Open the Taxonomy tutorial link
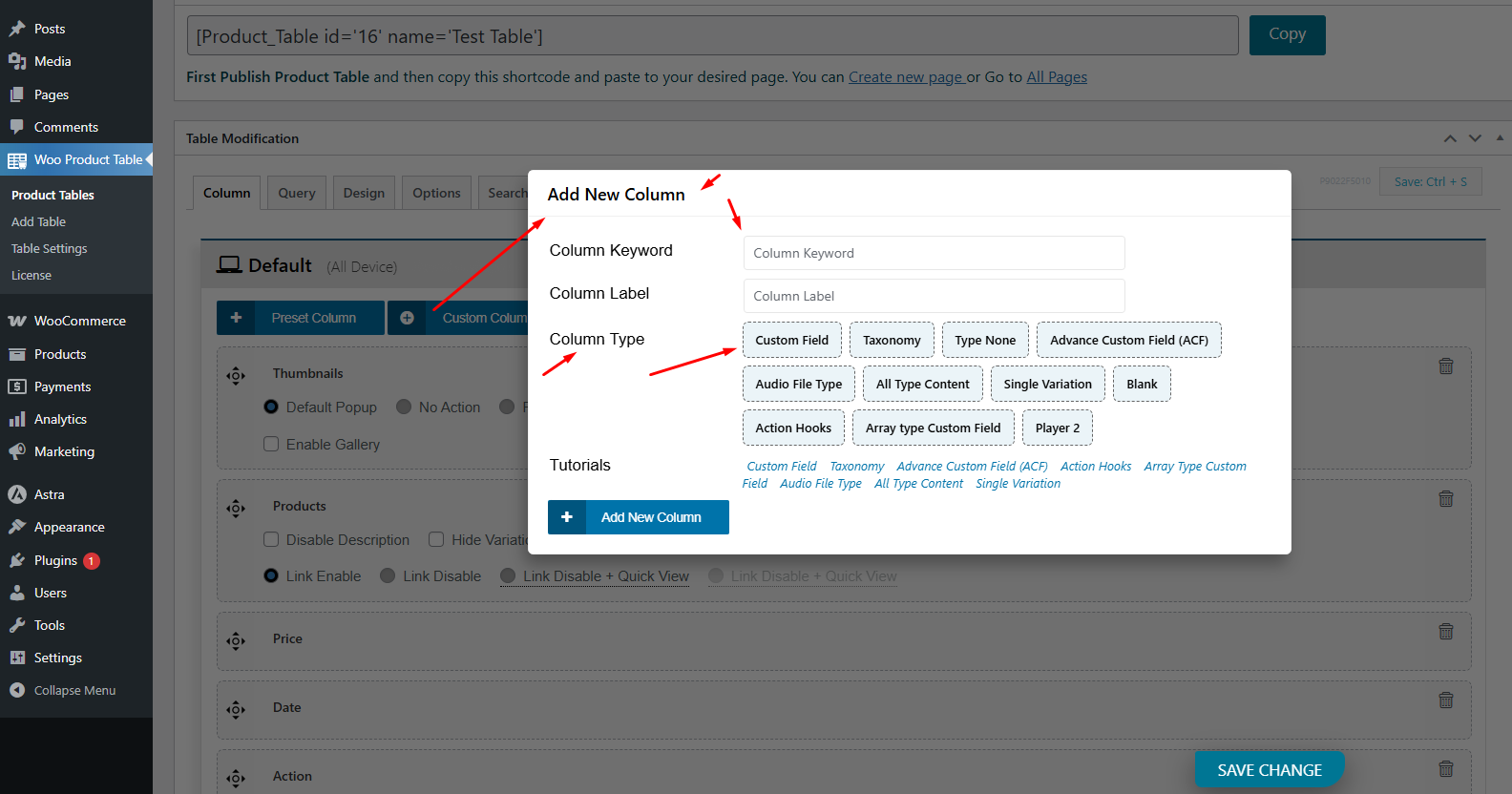The image size is (1512, 794). tap(856, 467)
